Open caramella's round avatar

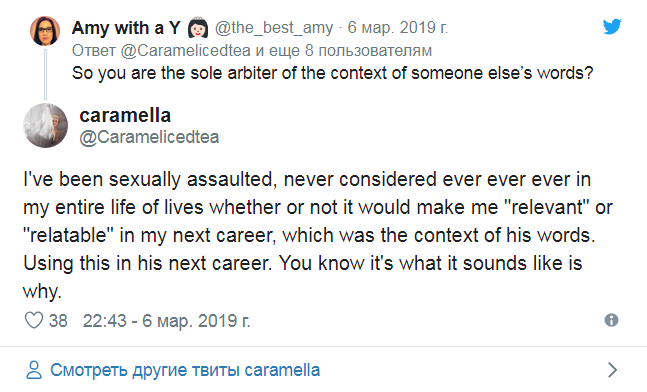point(45,125)
